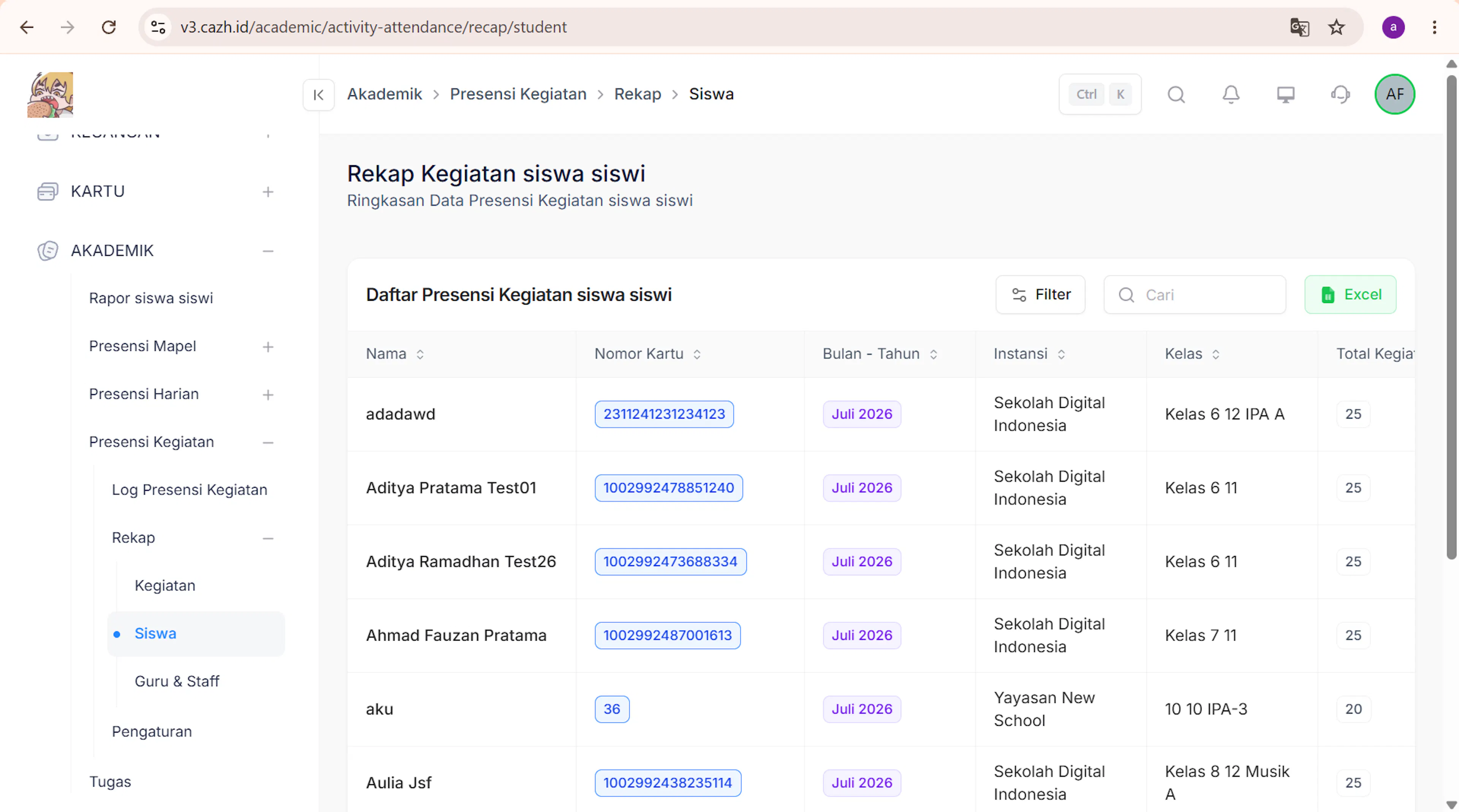Open the Tugas menu item

click(x=110, y=781)
